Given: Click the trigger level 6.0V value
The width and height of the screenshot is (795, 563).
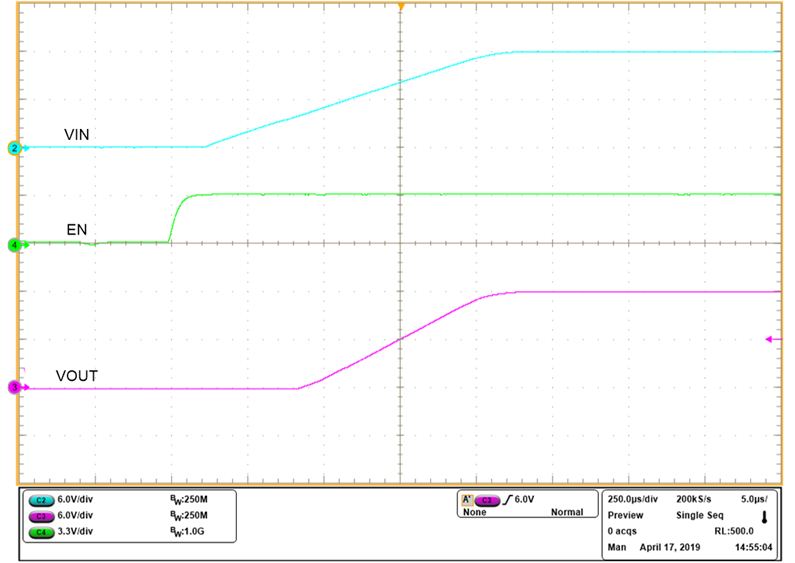Looking at the screenshot, I should (x=524, y=500).
